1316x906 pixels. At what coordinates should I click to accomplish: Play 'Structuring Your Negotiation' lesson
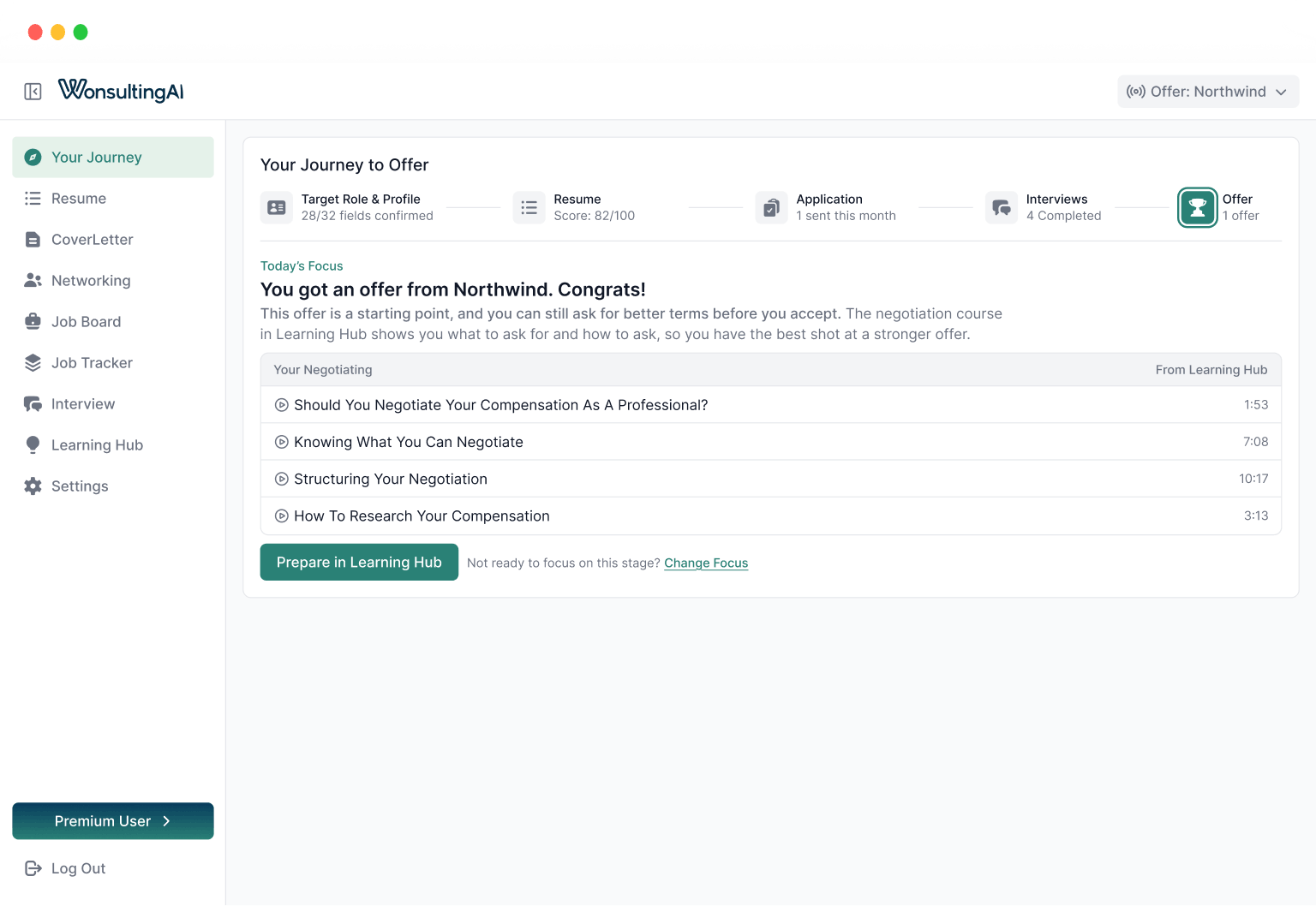click(771, 479)
